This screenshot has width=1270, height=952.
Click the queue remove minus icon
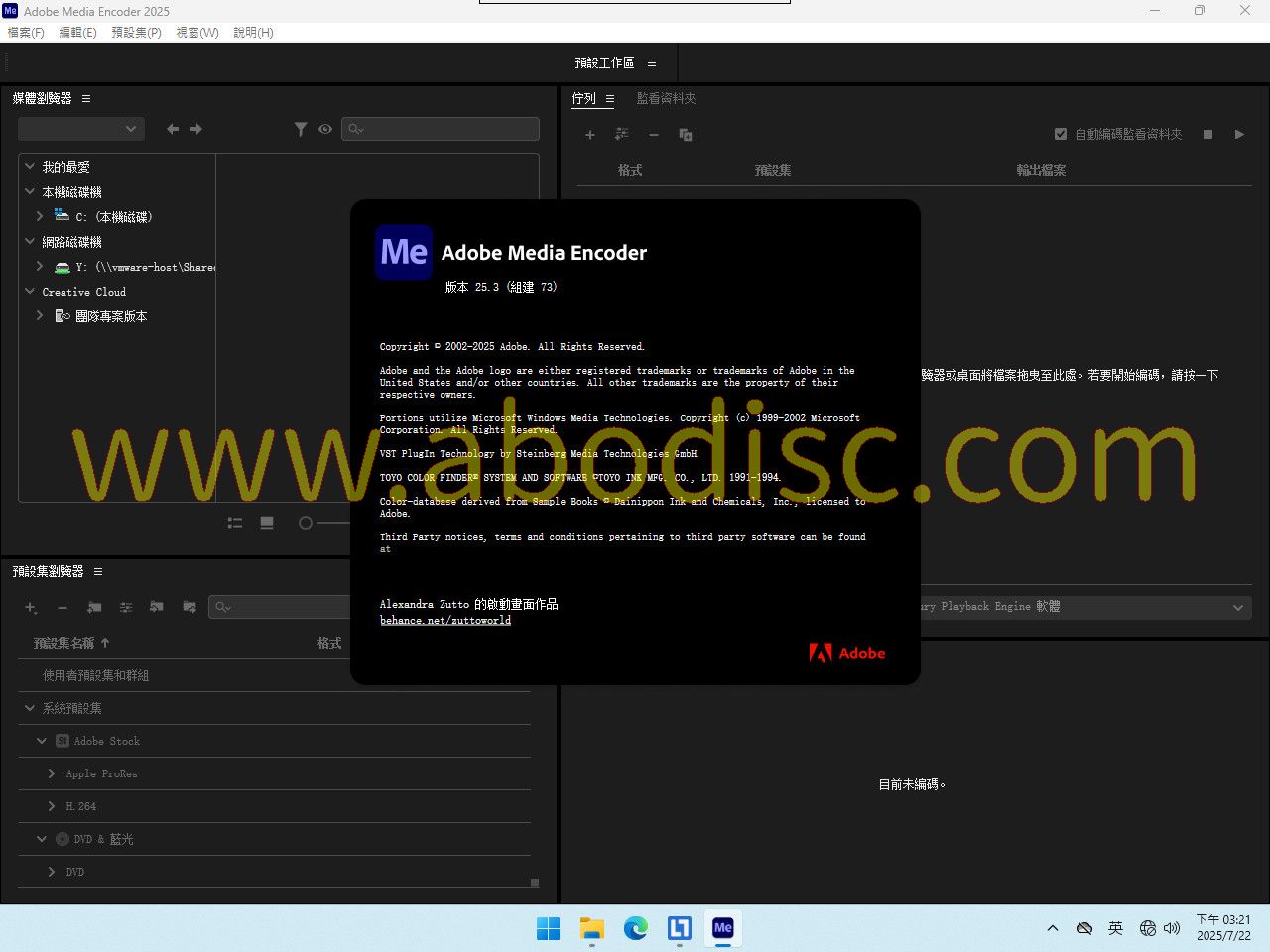pos(654,135)
